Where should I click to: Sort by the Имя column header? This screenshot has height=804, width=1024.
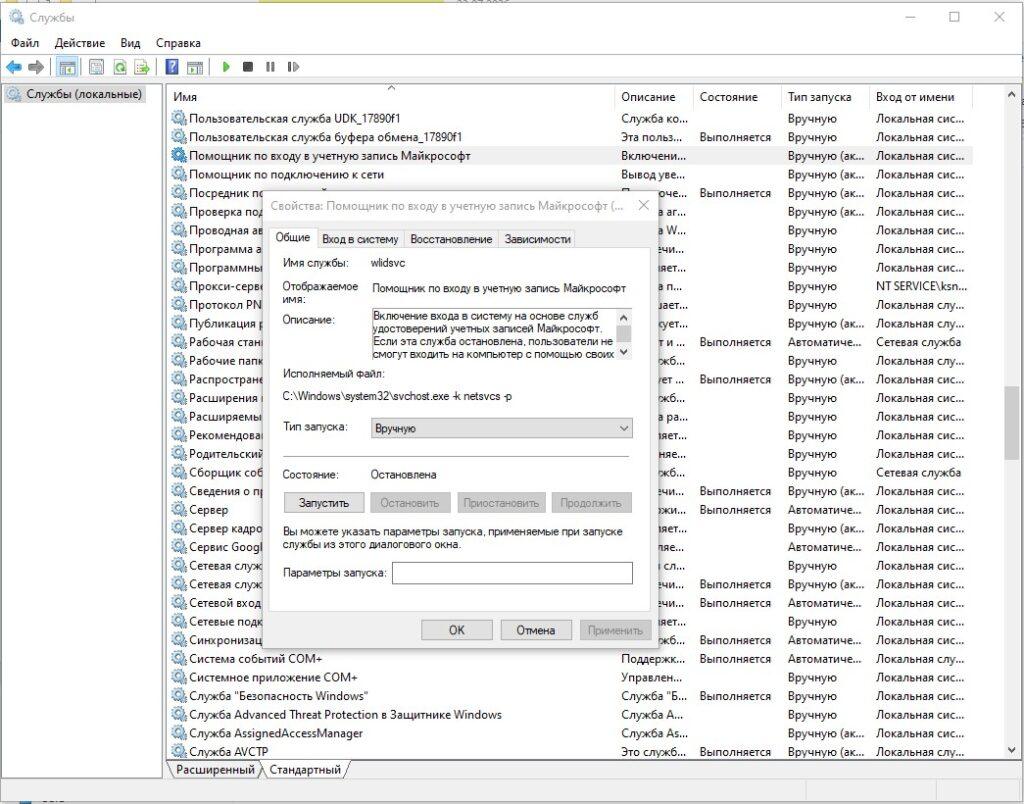click(x=392, y=97)
